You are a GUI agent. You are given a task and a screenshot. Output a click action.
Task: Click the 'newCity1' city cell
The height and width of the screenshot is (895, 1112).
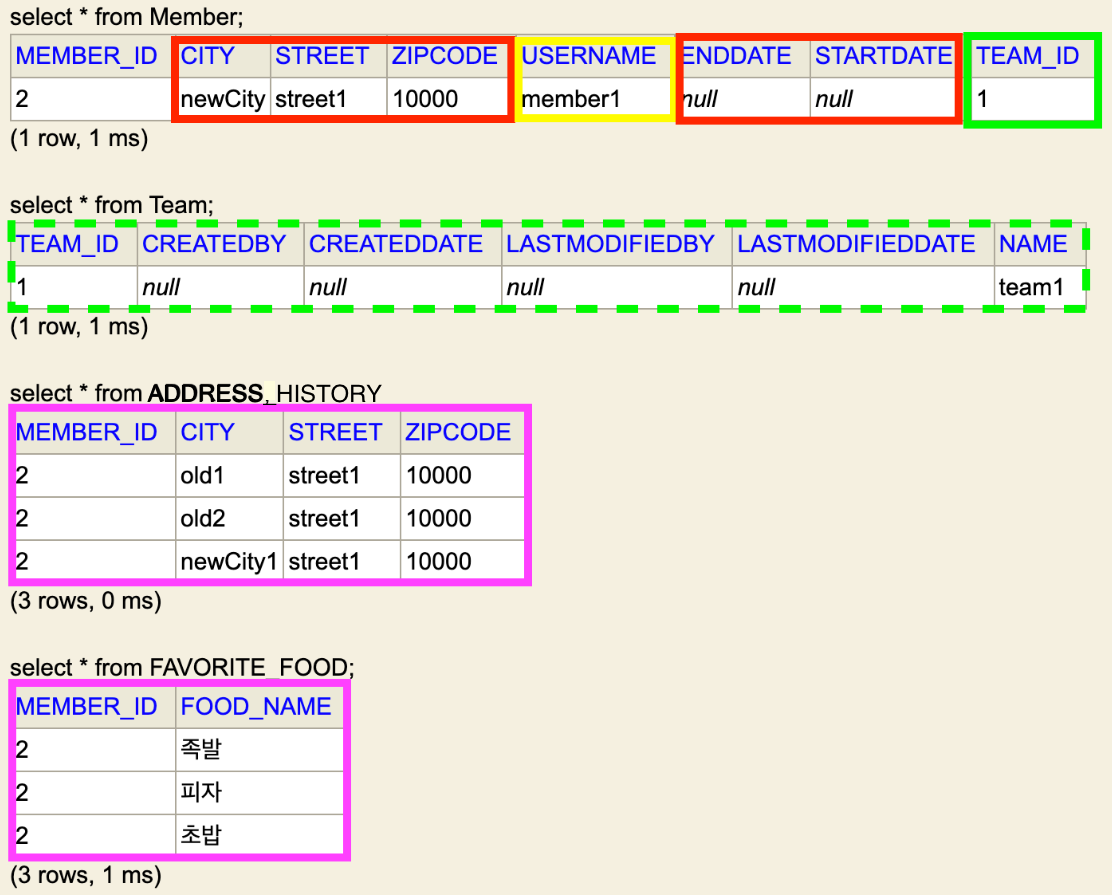click(x=228, y=562)
